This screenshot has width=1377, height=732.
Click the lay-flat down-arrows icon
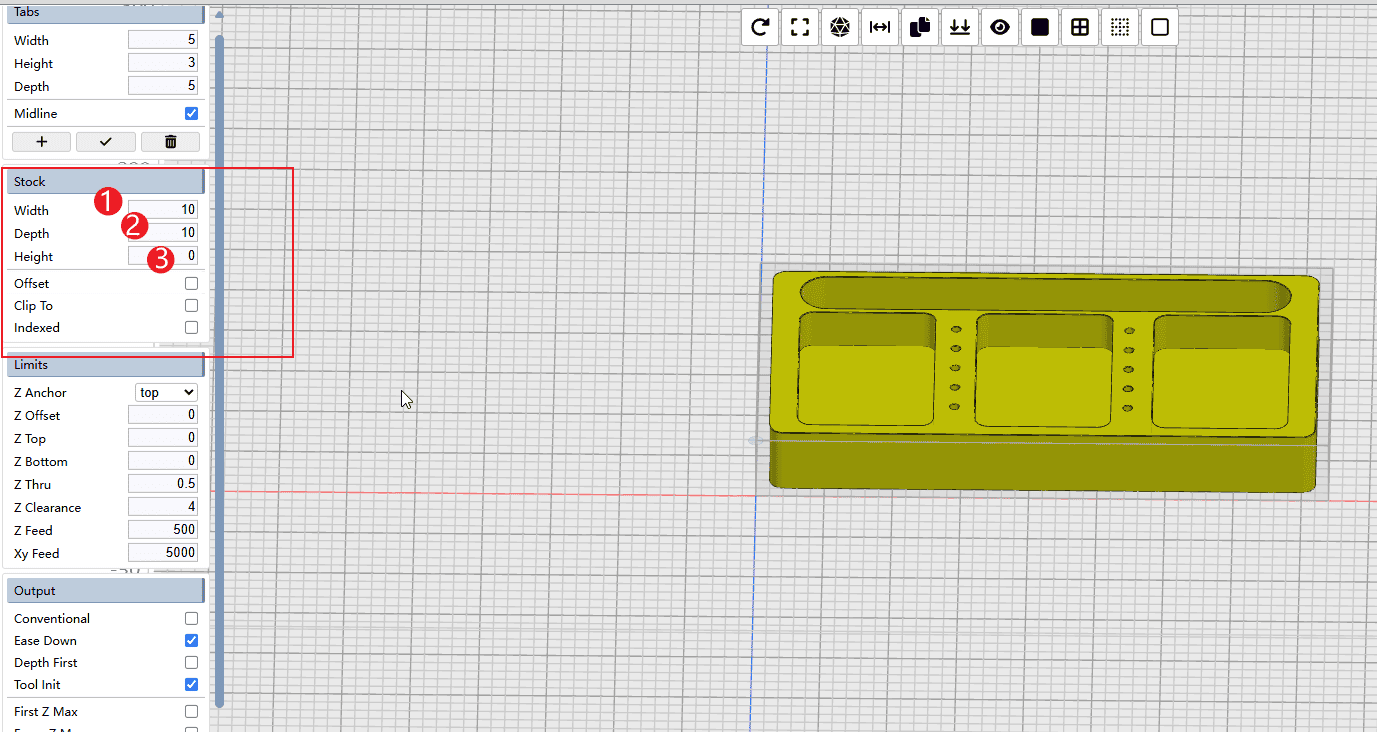click(960, 28)
